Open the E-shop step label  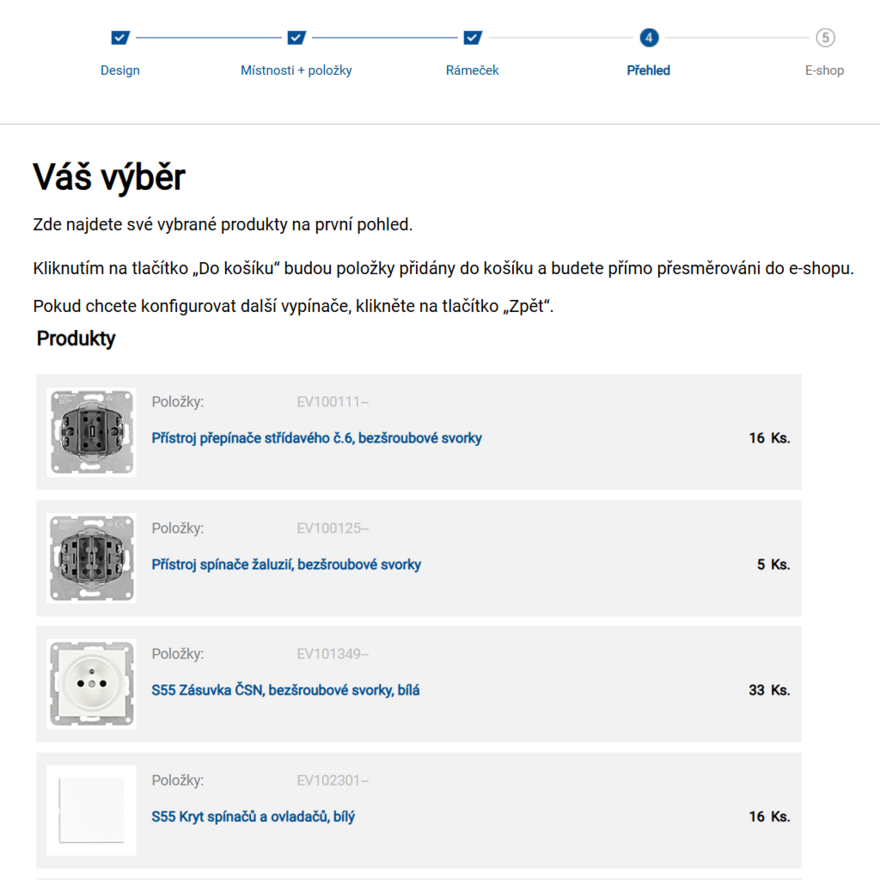click(x=824, y=70)
